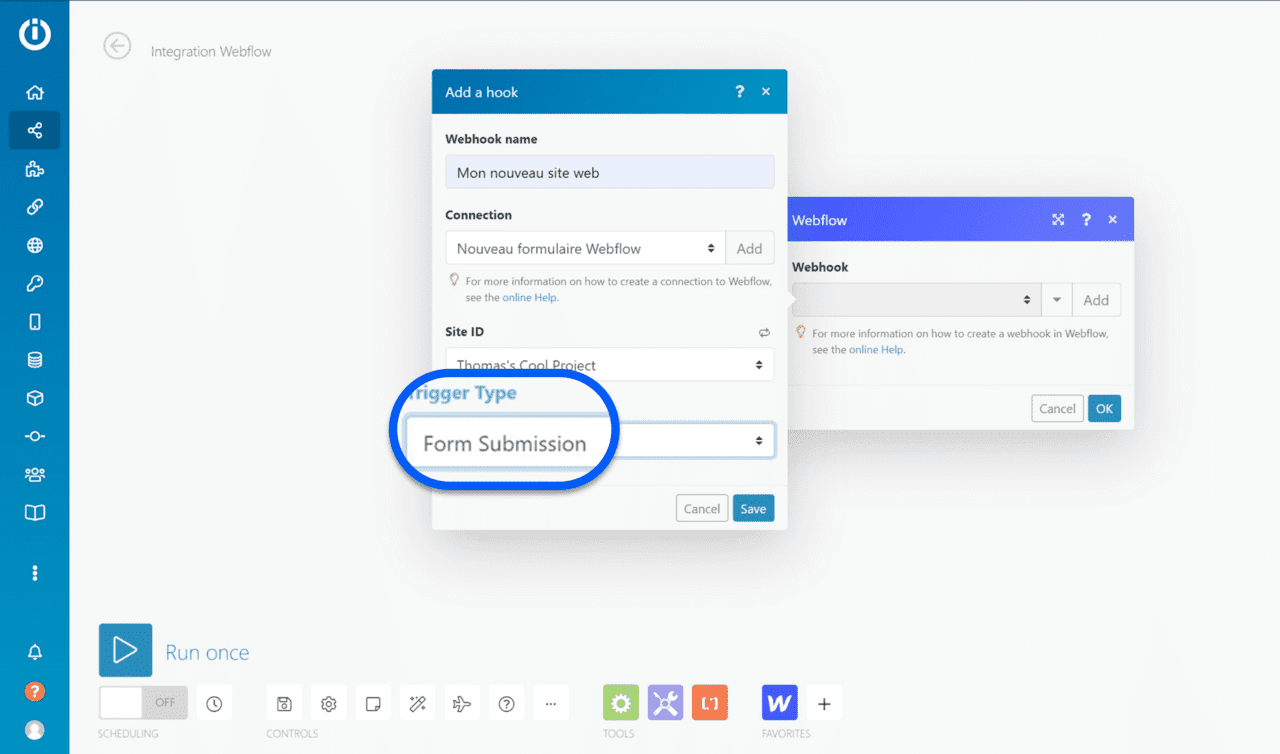Click OK in Webflow panel
Viewport: 1280px width, 754px height.
1105,408
